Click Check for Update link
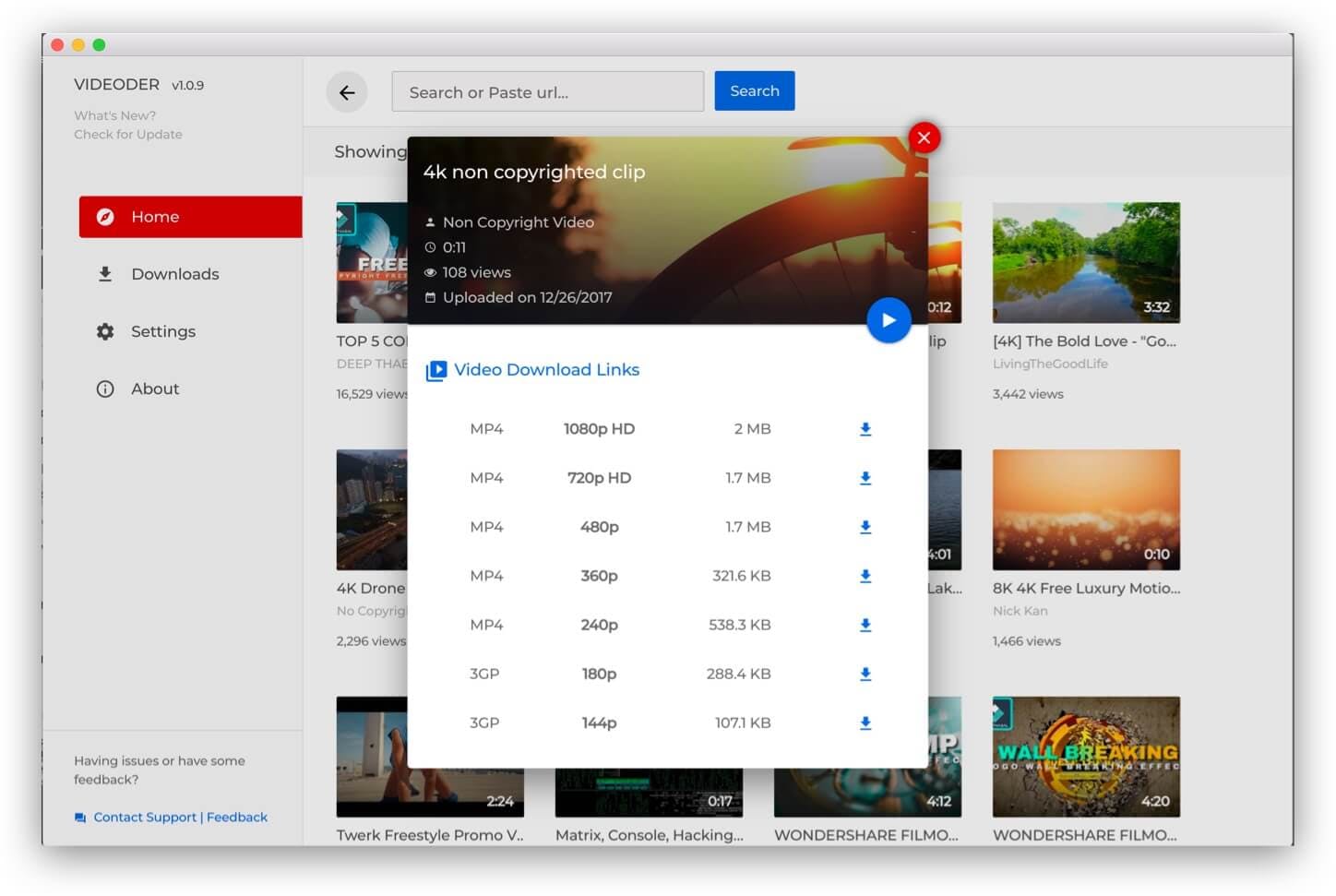The image size is (1336, 896). [128, 134]
